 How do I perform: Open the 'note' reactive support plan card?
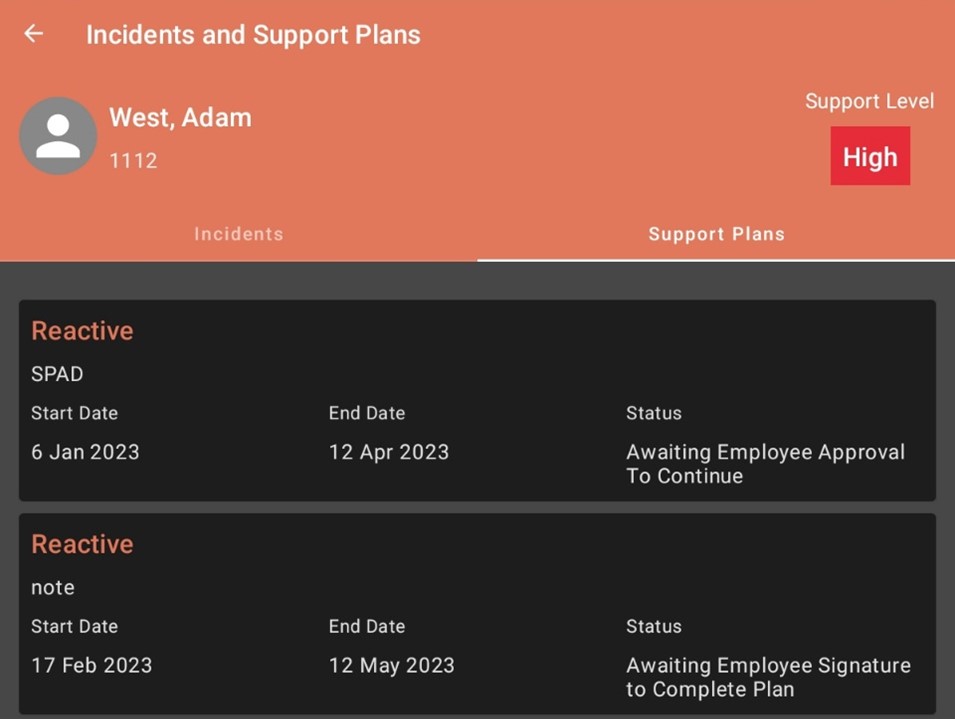coord(478,614)
